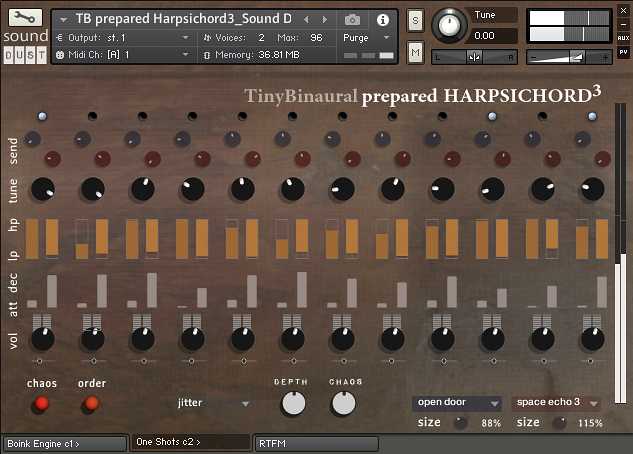The height and width of the screenshot is (454, 633).
Task: Click the first channel red send knob
Action: 52,159
